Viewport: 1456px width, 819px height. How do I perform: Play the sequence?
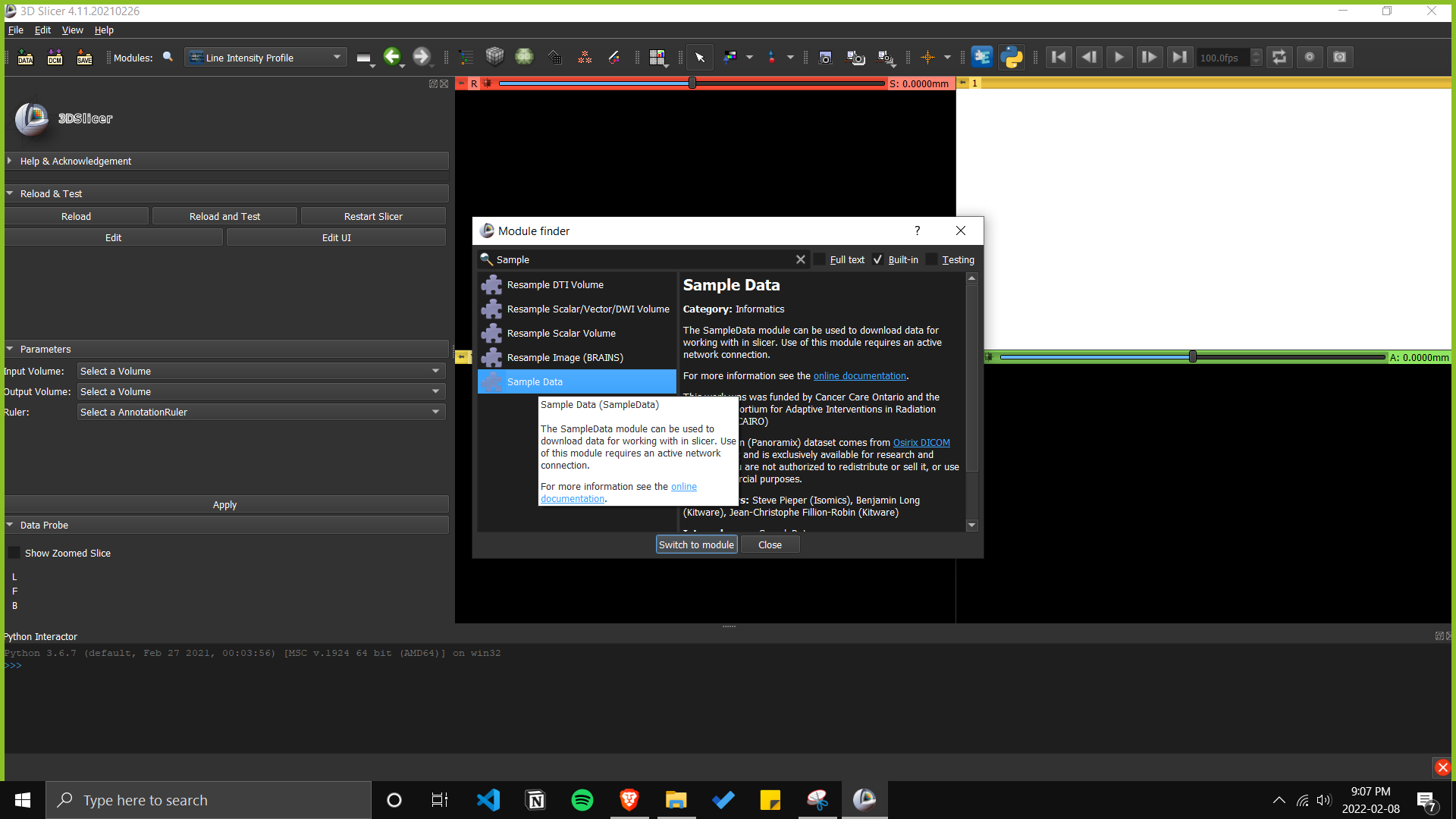(1119, 57)
